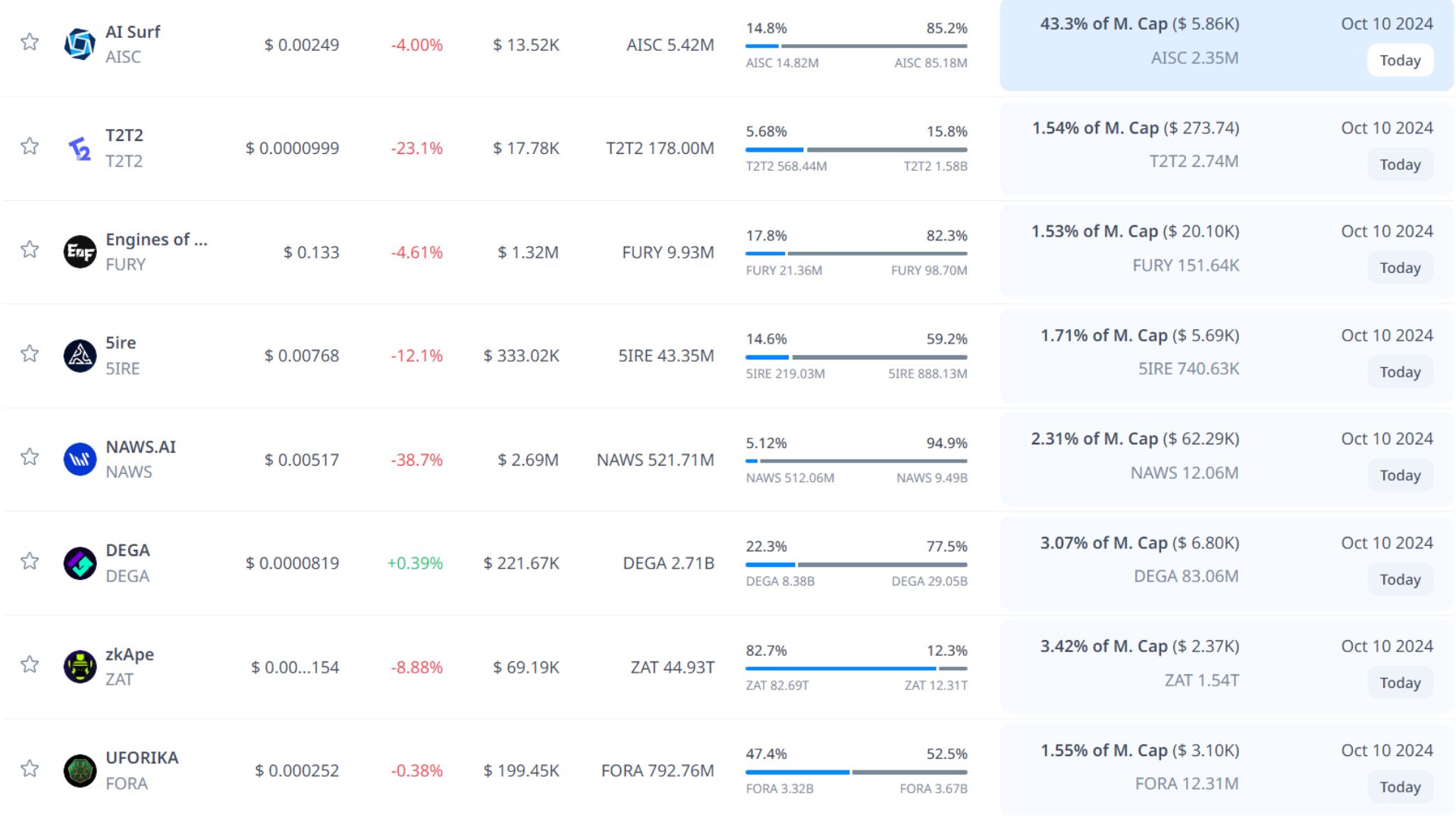Image resolution: width=1456 pixels, height=819 pixels.
Task: Click the UFORIKA coin logo
Action: coord(80,770)
